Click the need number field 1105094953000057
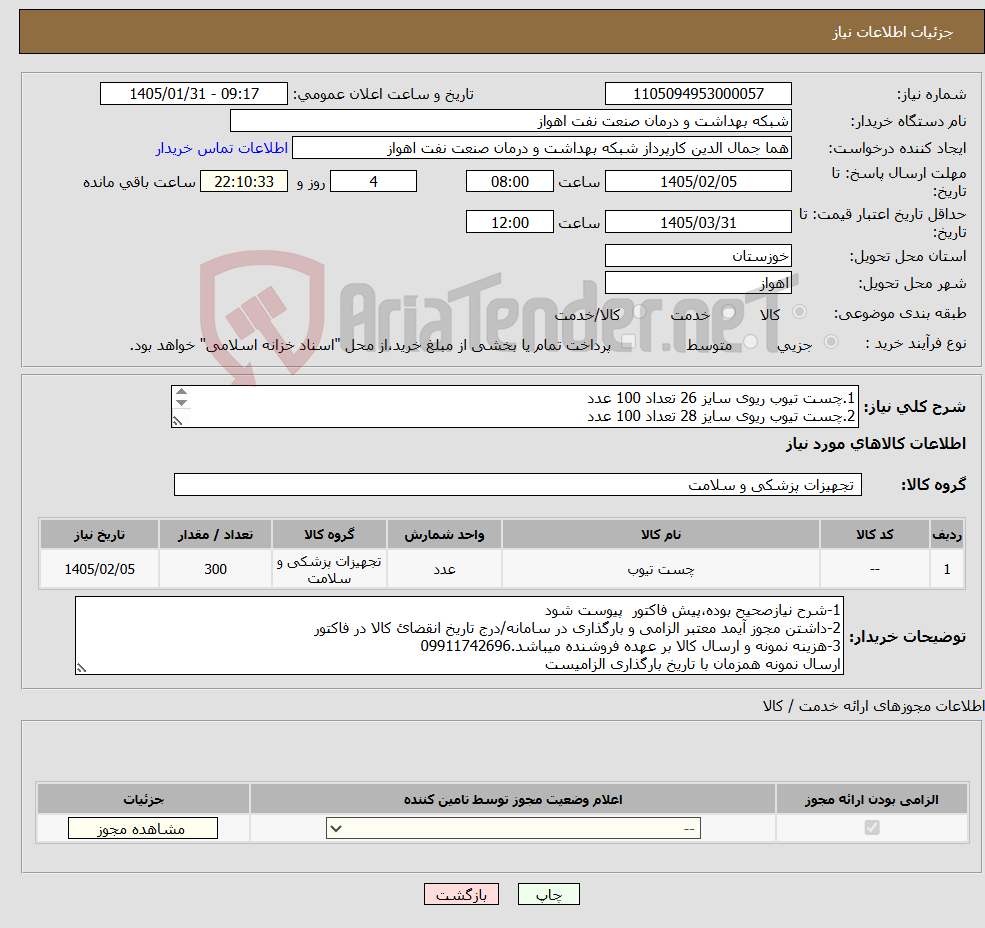 698,94
